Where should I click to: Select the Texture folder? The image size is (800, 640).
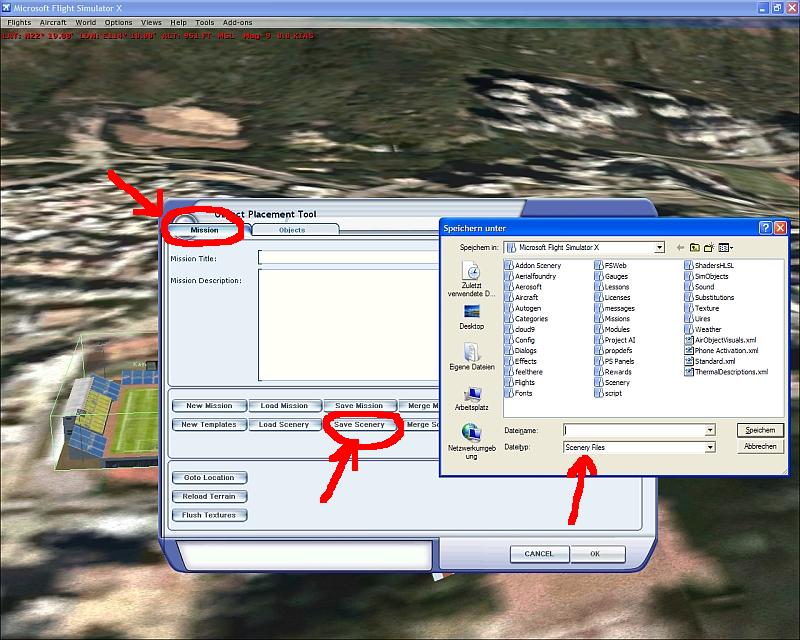tap(702, 308)
